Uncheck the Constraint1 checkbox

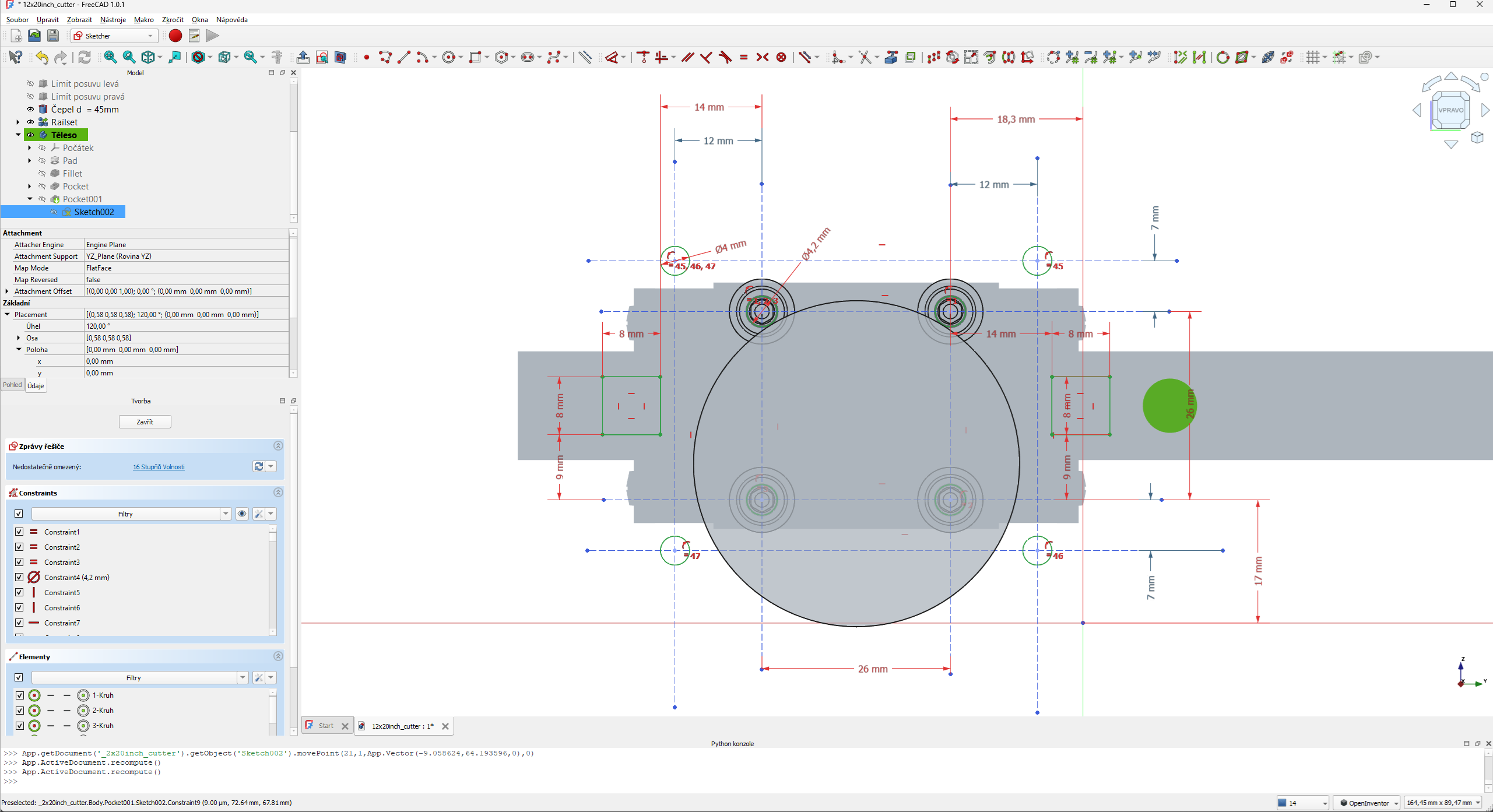[19, 532]
